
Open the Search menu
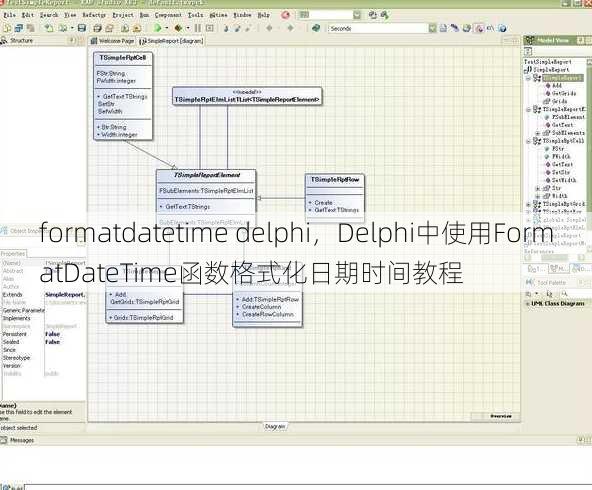(49, 15)
